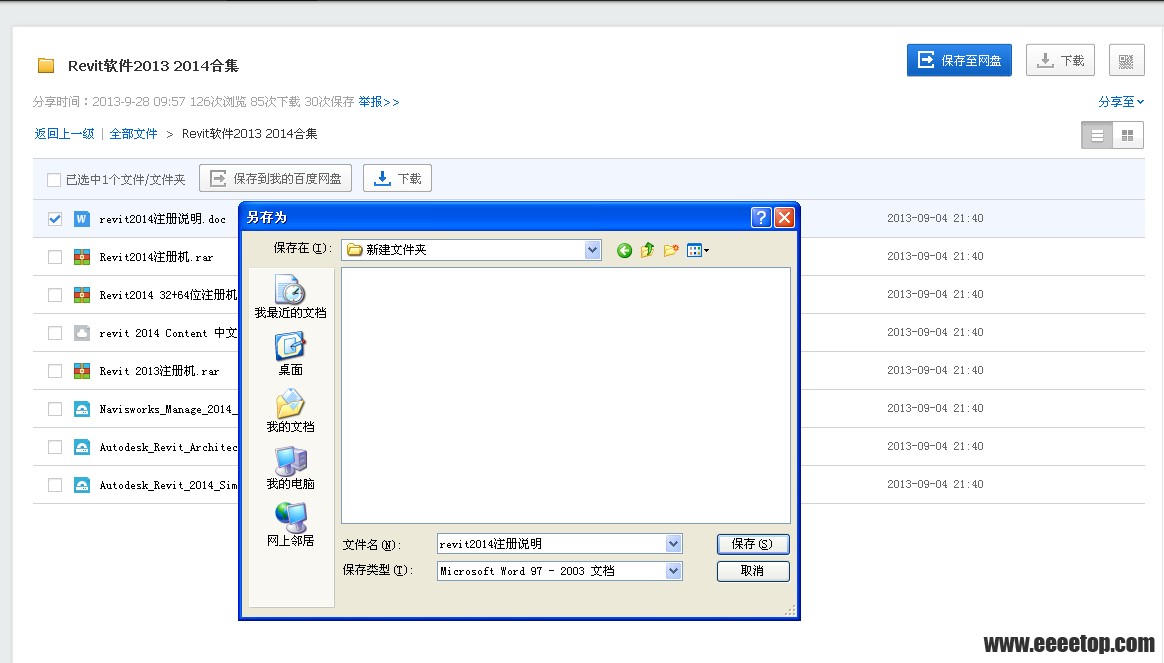1164x663 pixels.
Task: Check the Autodesk_Revit_2014_Sim checkbox
Action: click(x=55, y=485)
